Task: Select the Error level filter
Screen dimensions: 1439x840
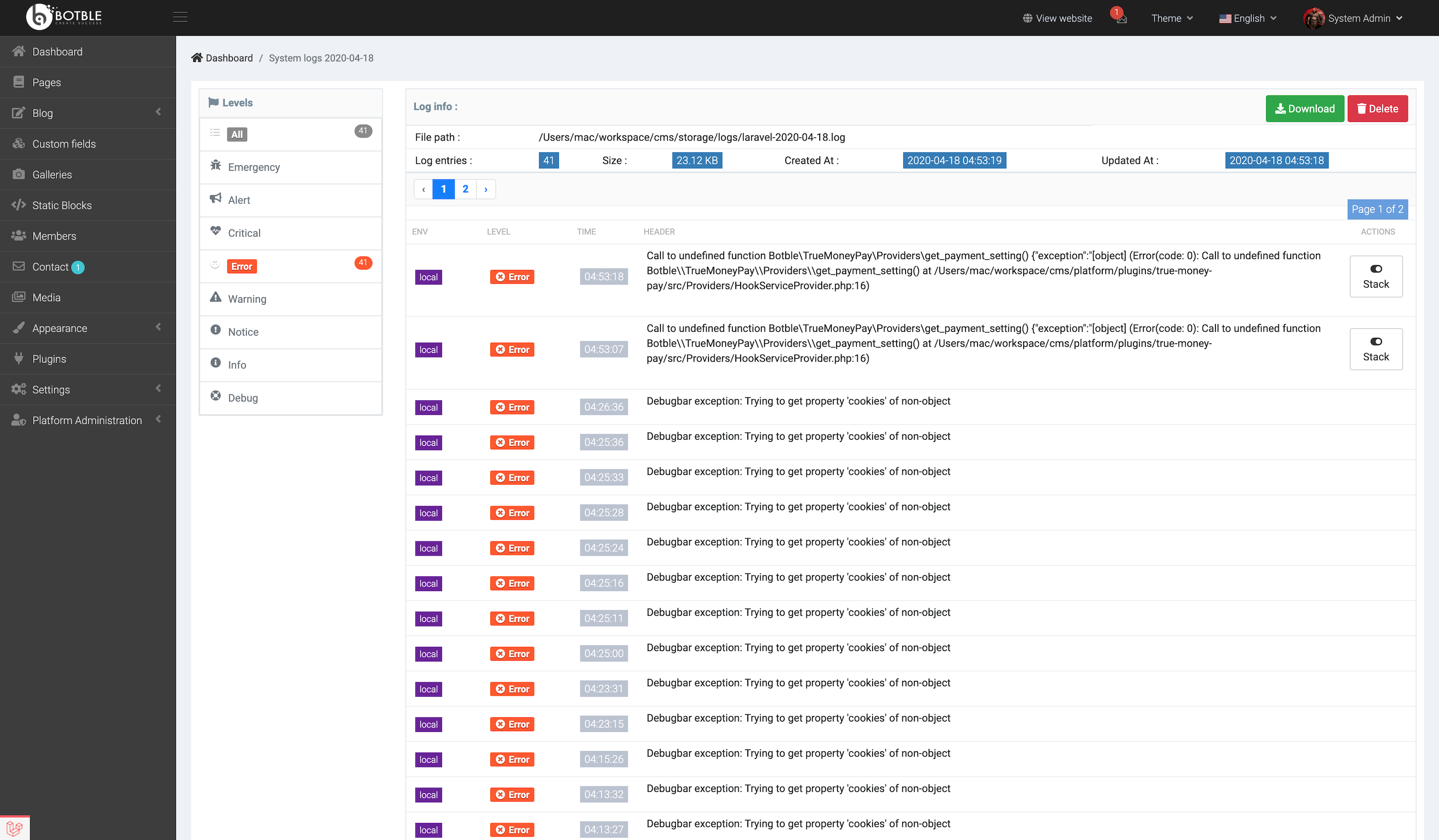Action: [x=242, y=266]
